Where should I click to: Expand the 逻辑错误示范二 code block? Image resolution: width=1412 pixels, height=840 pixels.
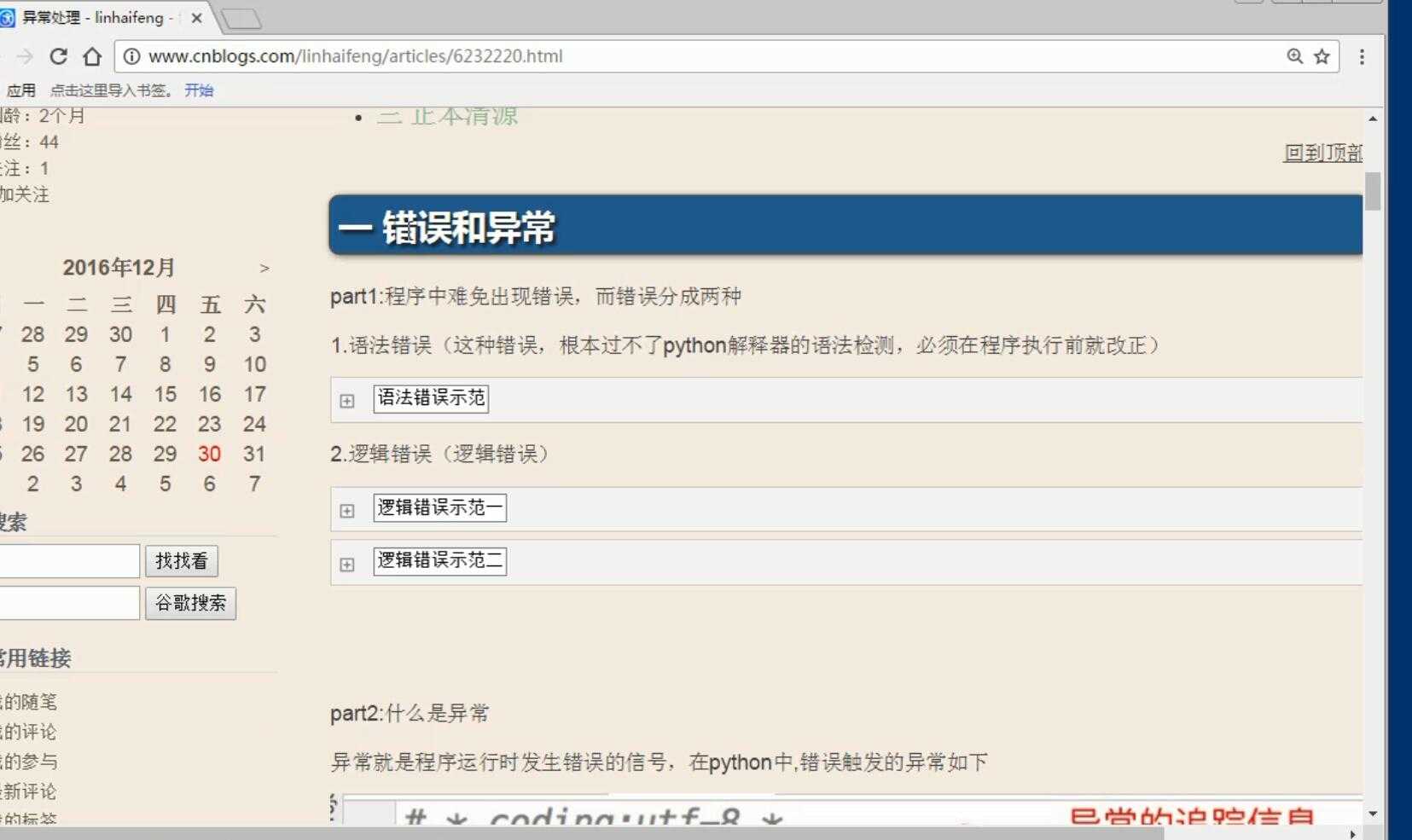[346, 564]
